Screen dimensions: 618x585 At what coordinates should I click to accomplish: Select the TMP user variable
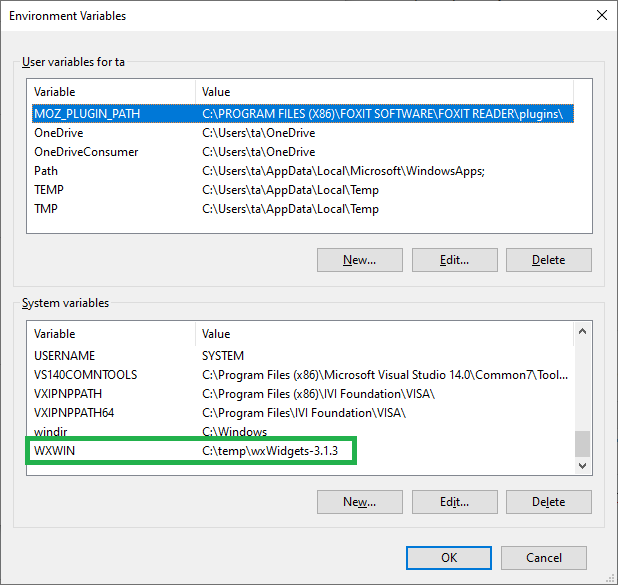pyautogui.click(x=47, y=209)
